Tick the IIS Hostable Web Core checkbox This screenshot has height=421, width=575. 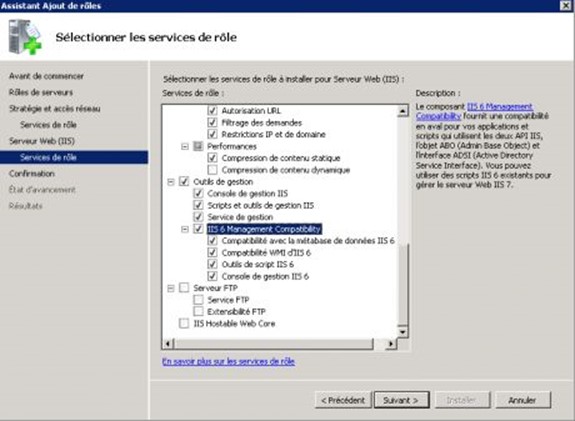pos(184,323)
